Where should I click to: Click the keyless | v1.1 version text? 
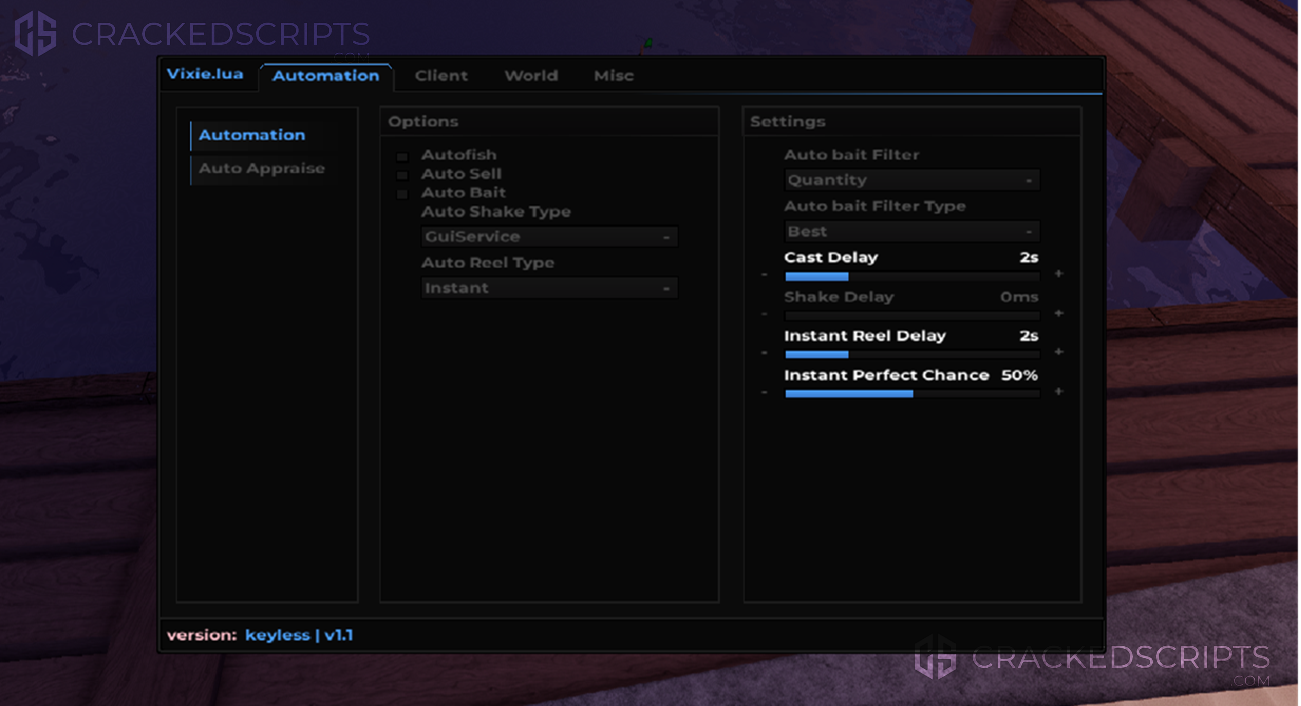[299, 635]
